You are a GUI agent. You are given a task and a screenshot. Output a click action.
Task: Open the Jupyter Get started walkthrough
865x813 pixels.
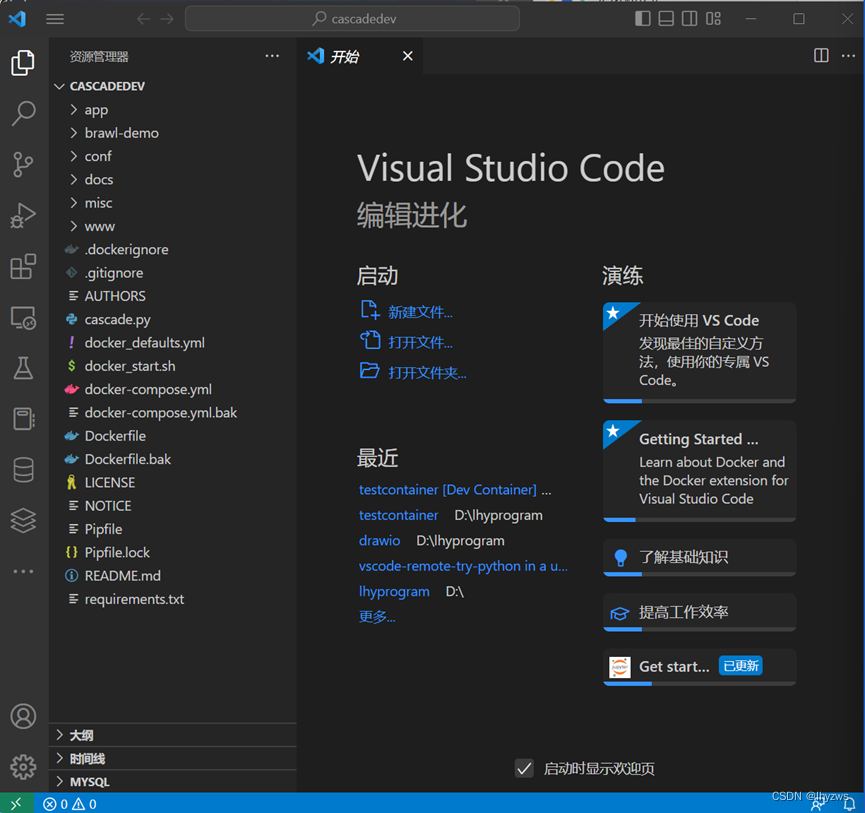click(x=699, y=667)
